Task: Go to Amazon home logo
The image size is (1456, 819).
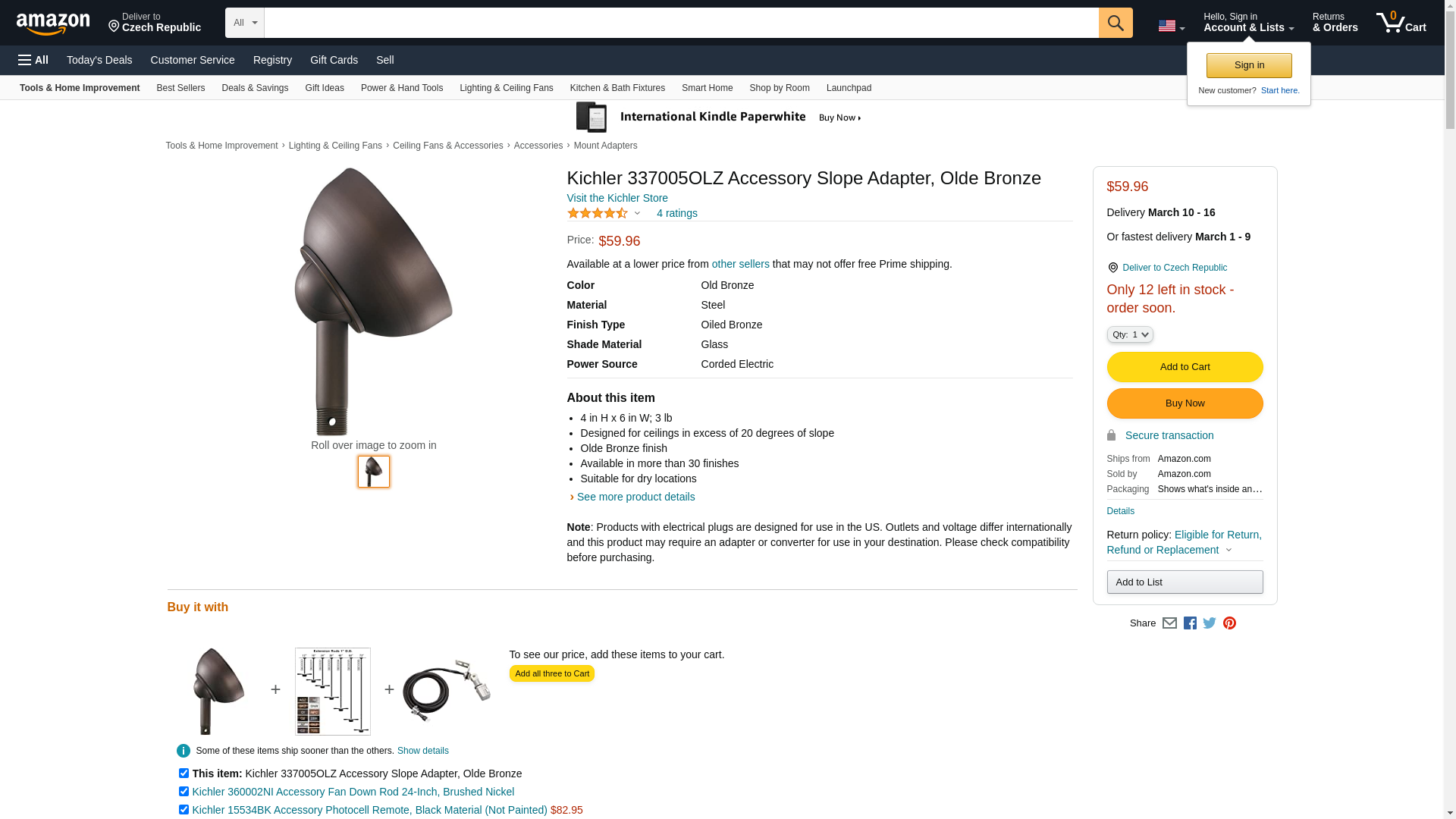Action: (x=53, y=24)
